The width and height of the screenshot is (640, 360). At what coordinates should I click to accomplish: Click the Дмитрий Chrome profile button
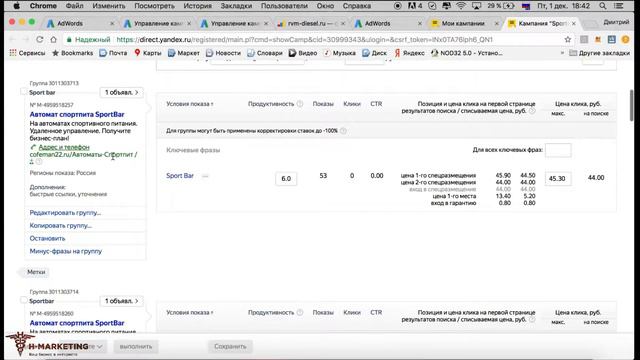coord(616,22)
